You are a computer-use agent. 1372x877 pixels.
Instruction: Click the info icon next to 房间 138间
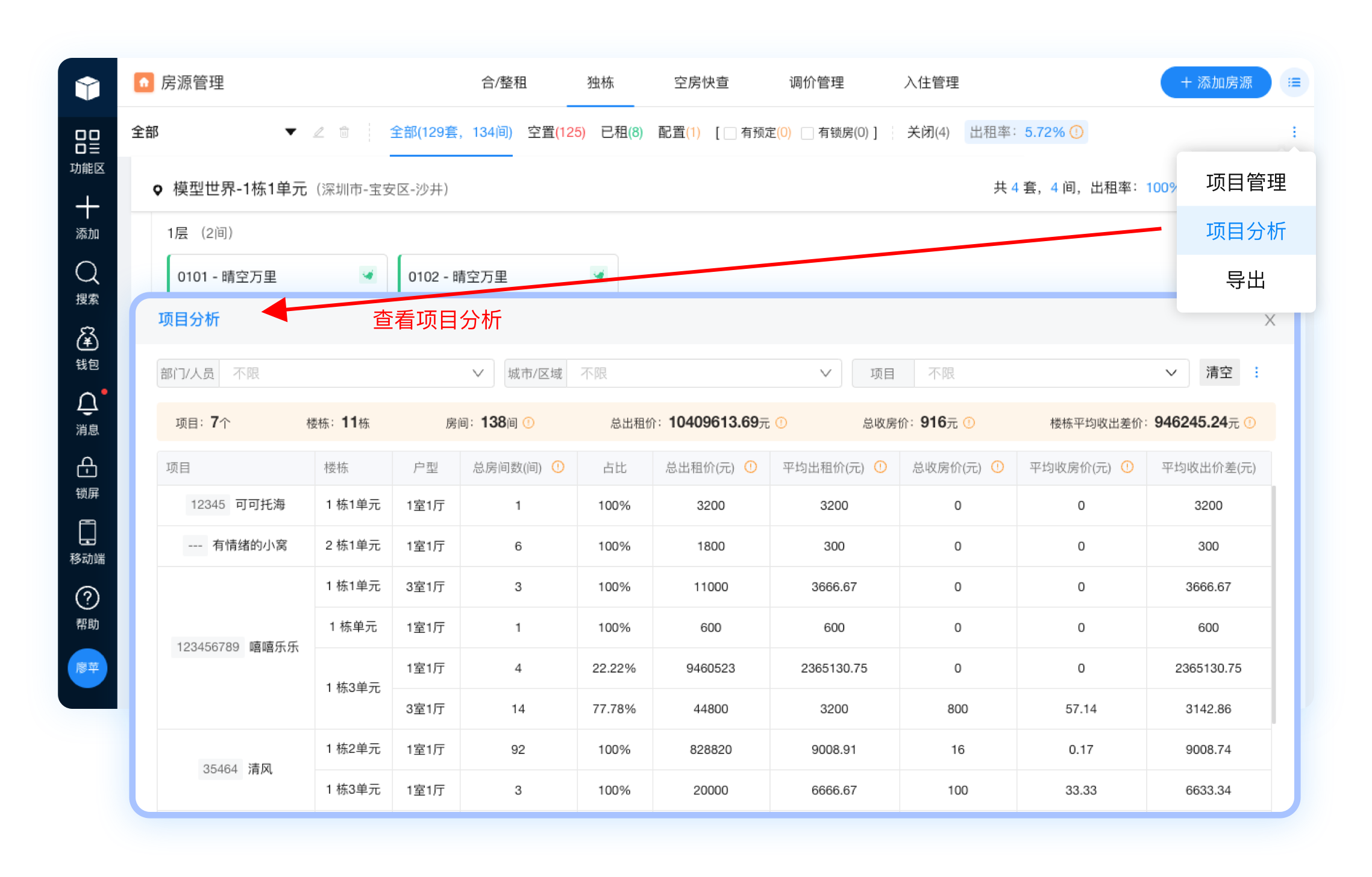tap(528, 423)
